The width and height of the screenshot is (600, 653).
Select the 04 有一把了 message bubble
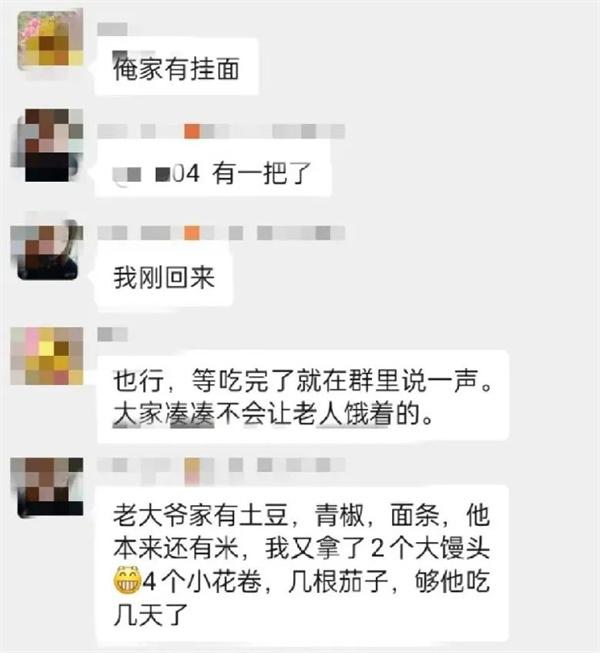click(213, 170)
